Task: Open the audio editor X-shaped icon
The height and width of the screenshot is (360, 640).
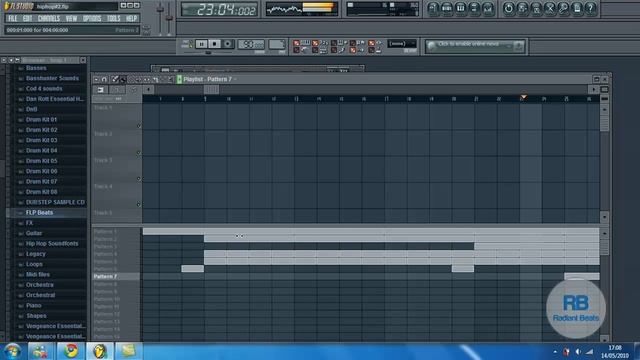Action: [x=550, y=8]
